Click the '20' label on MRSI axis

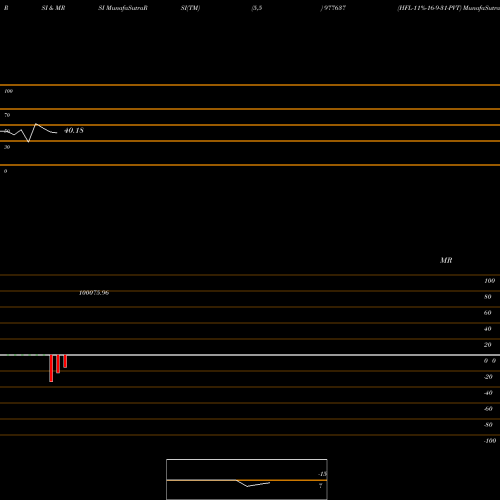(488, 345)
